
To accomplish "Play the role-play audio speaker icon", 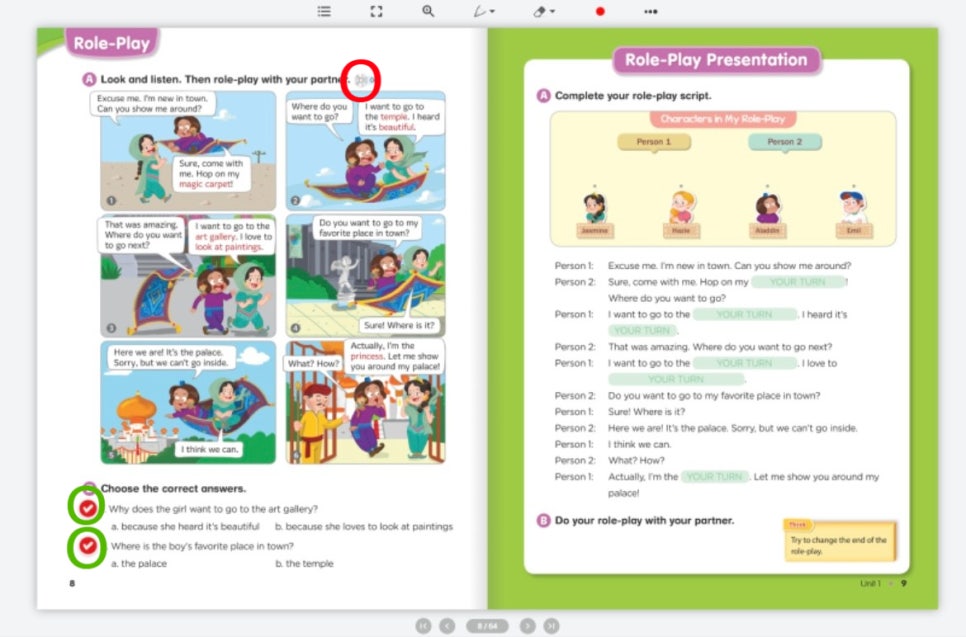I will pyautogui.click(x=363, y=79).
